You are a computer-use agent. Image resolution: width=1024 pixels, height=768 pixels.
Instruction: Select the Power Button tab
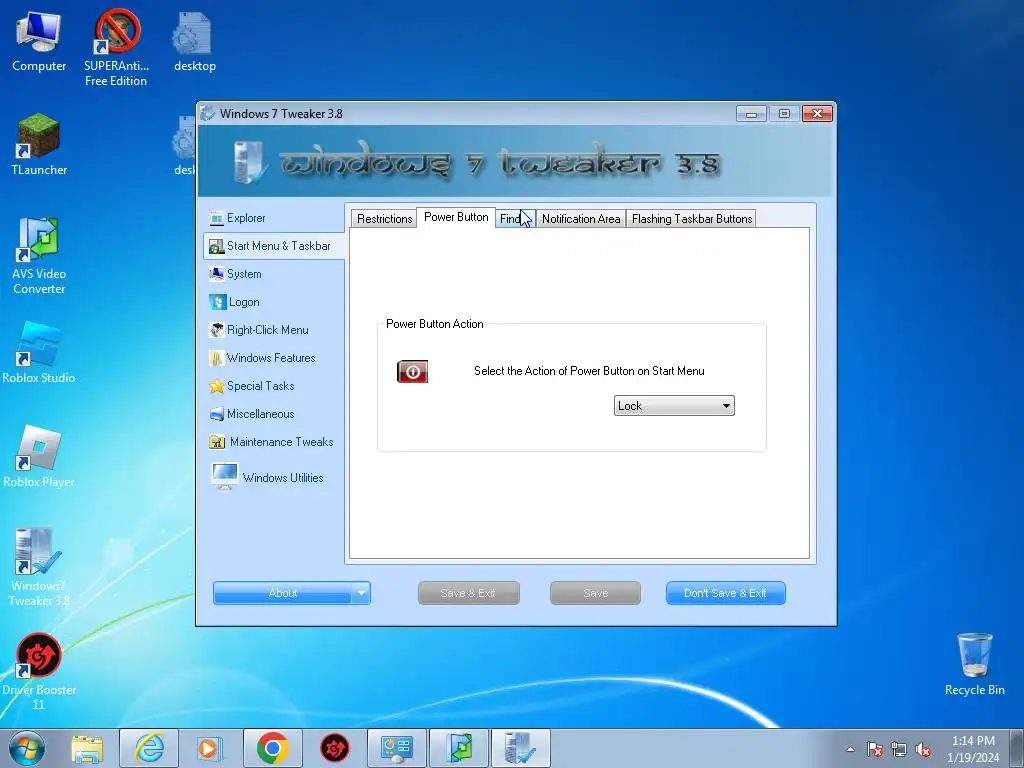click(456, 217)
